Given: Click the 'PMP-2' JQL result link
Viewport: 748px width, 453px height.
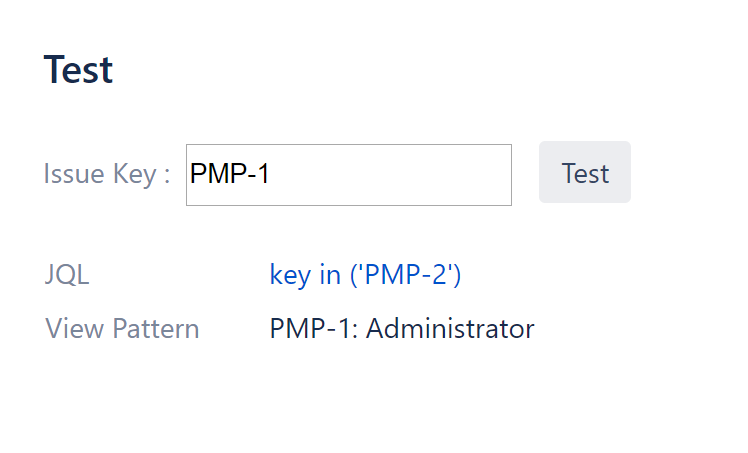Looking at the screenshot, I should (x=365, y=275).
